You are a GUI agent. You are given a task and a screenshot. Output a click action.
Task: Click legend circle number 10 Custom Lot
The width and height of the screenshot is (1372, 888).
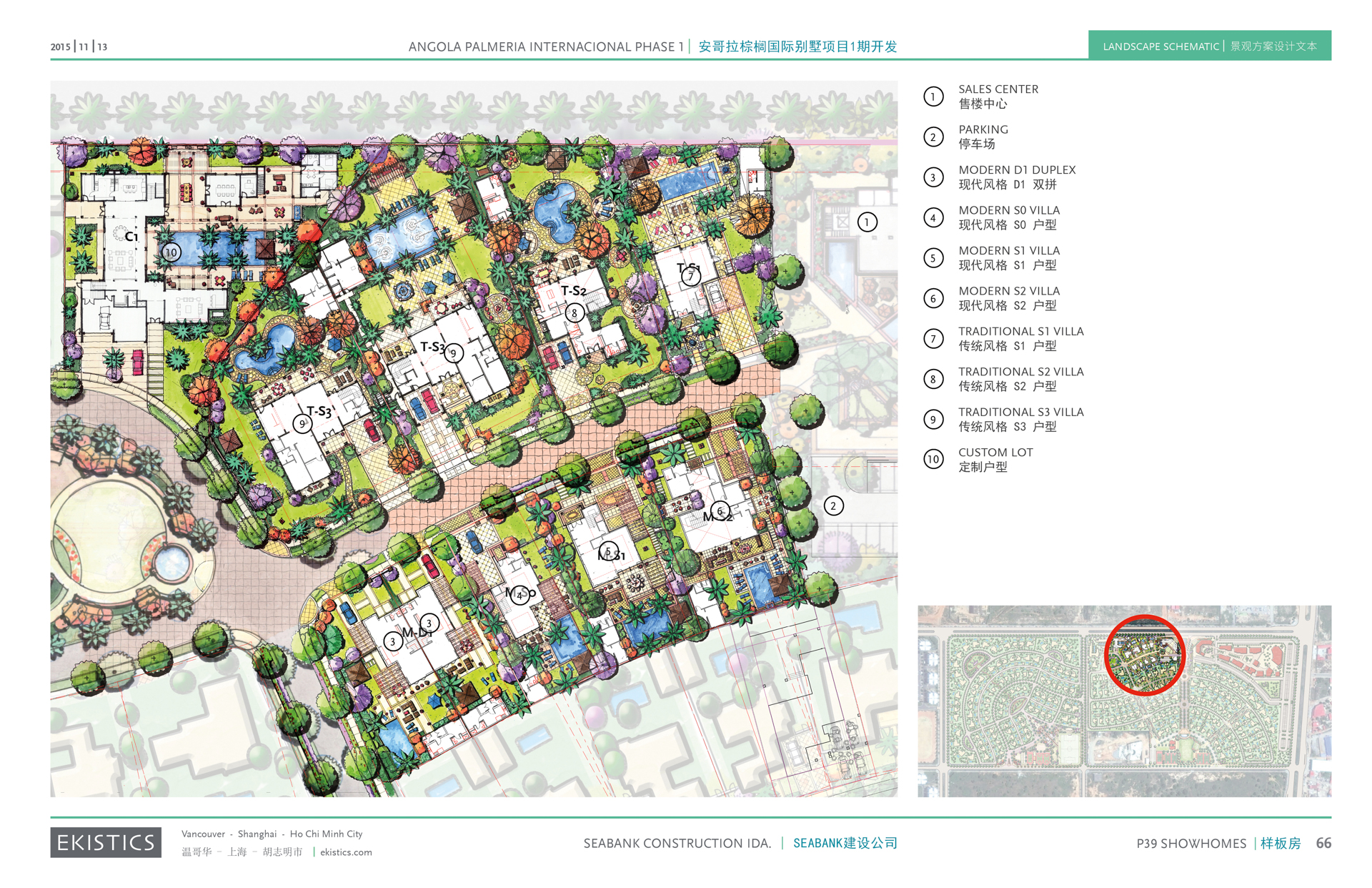tap(933, 460)
